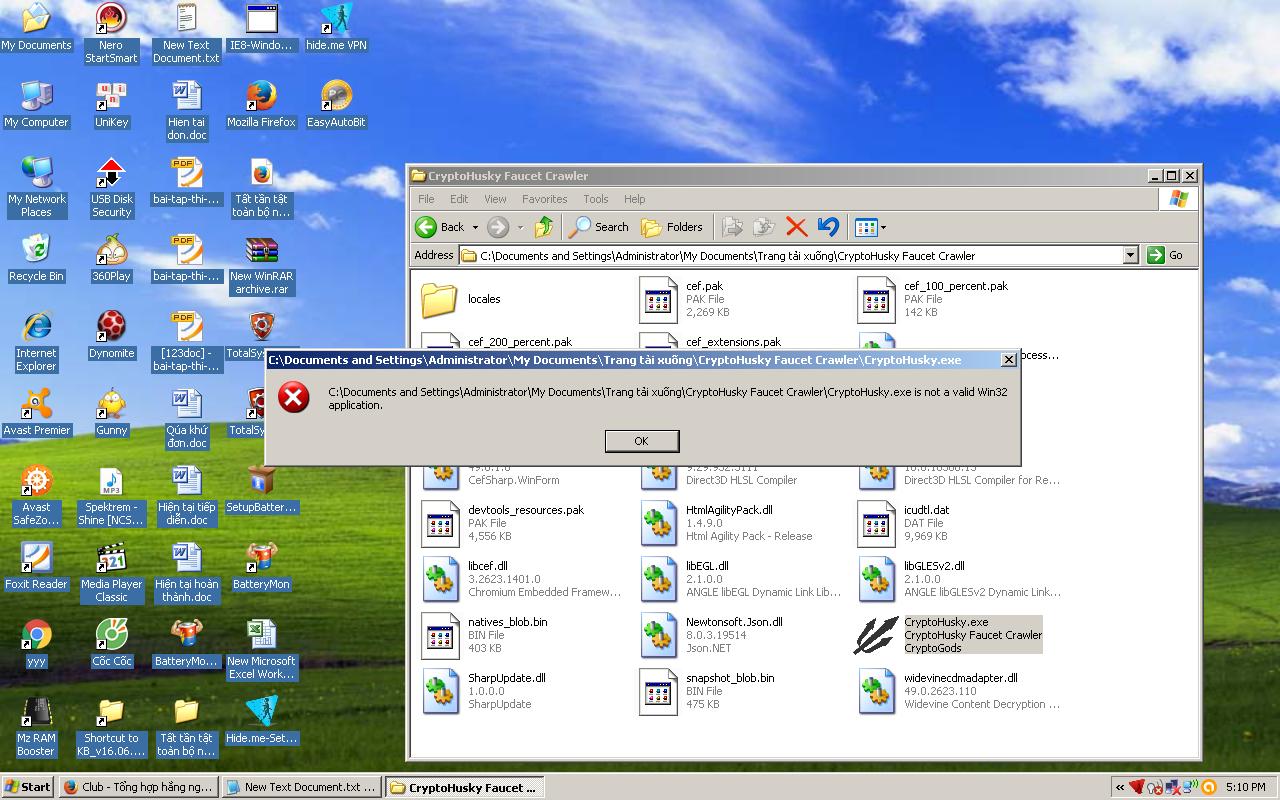Expand the Address bar dropdown arrow
The height and width of the screenshot is (800, 1280).
point(1130,255)
